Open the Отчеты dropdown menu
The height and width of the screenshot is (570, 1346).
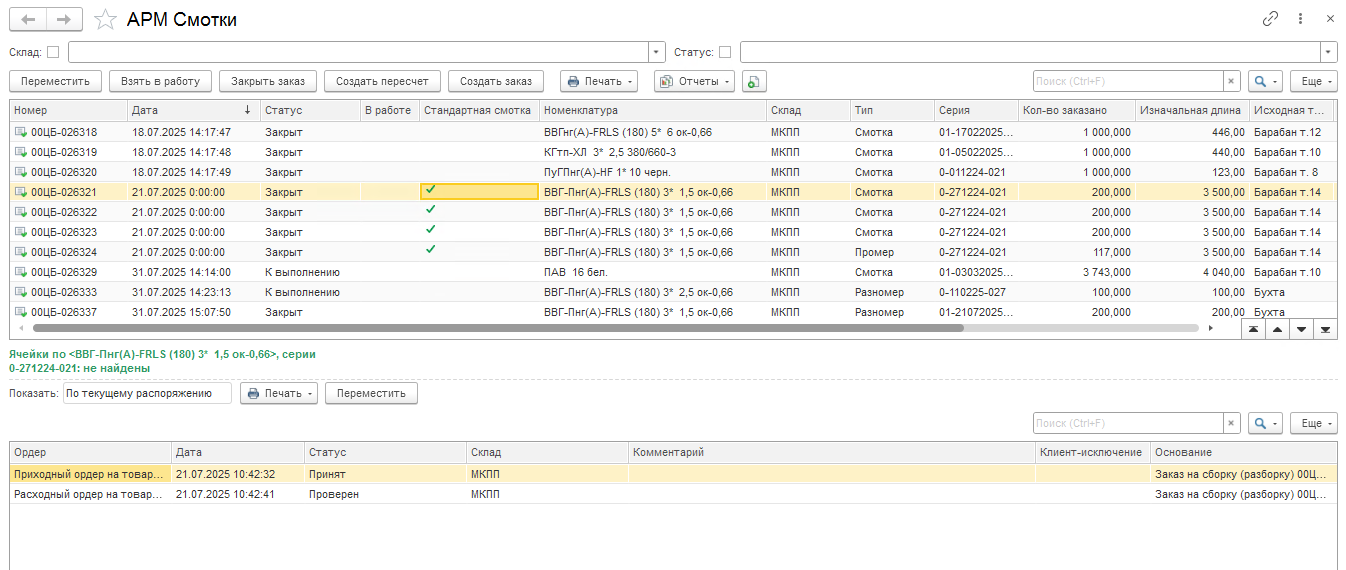coord(694,81)
